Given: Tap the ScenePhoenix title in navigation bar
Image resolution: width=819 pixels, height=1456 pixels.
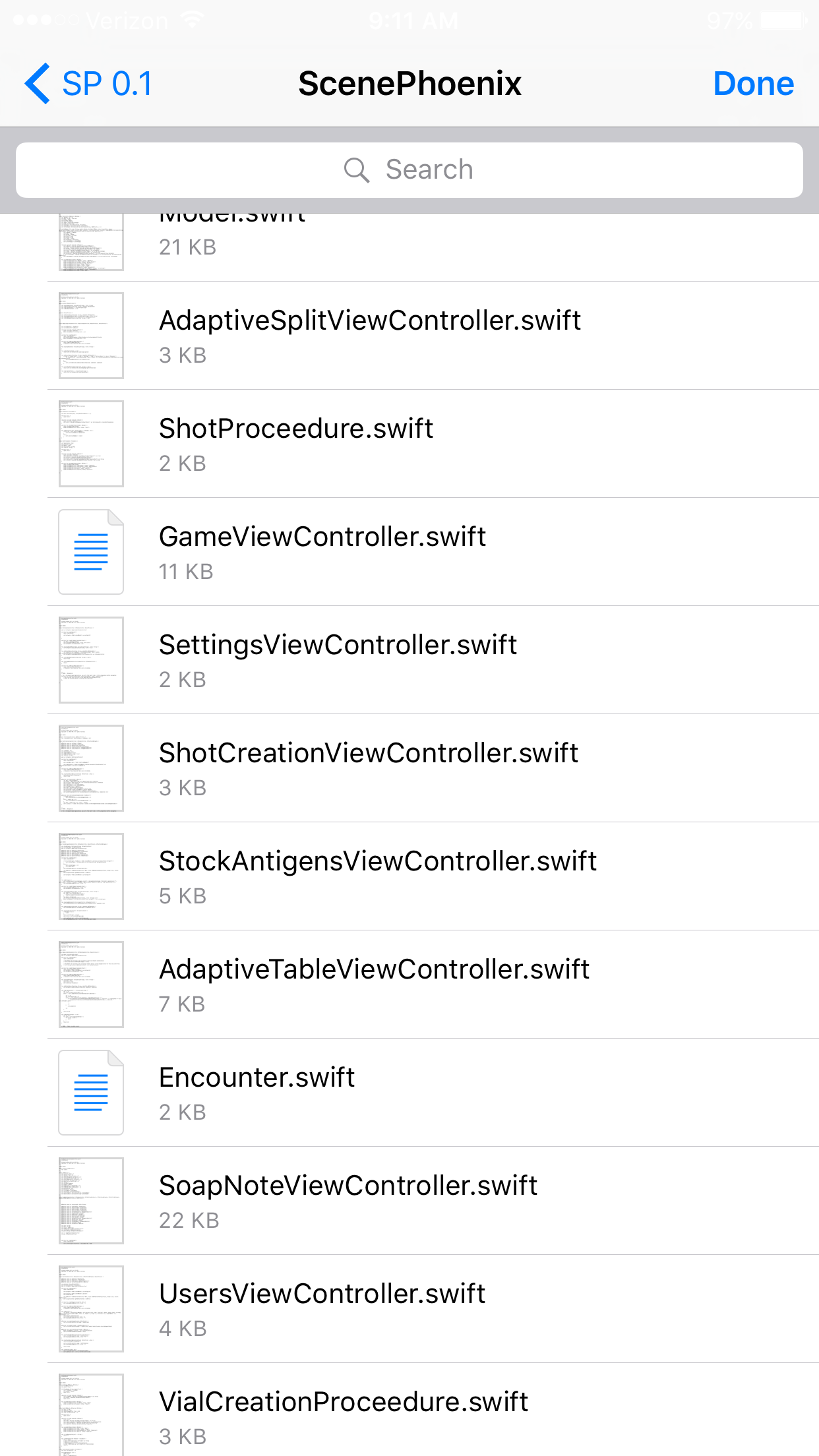Looking at the screenshot, I should [x=409, y=84].
